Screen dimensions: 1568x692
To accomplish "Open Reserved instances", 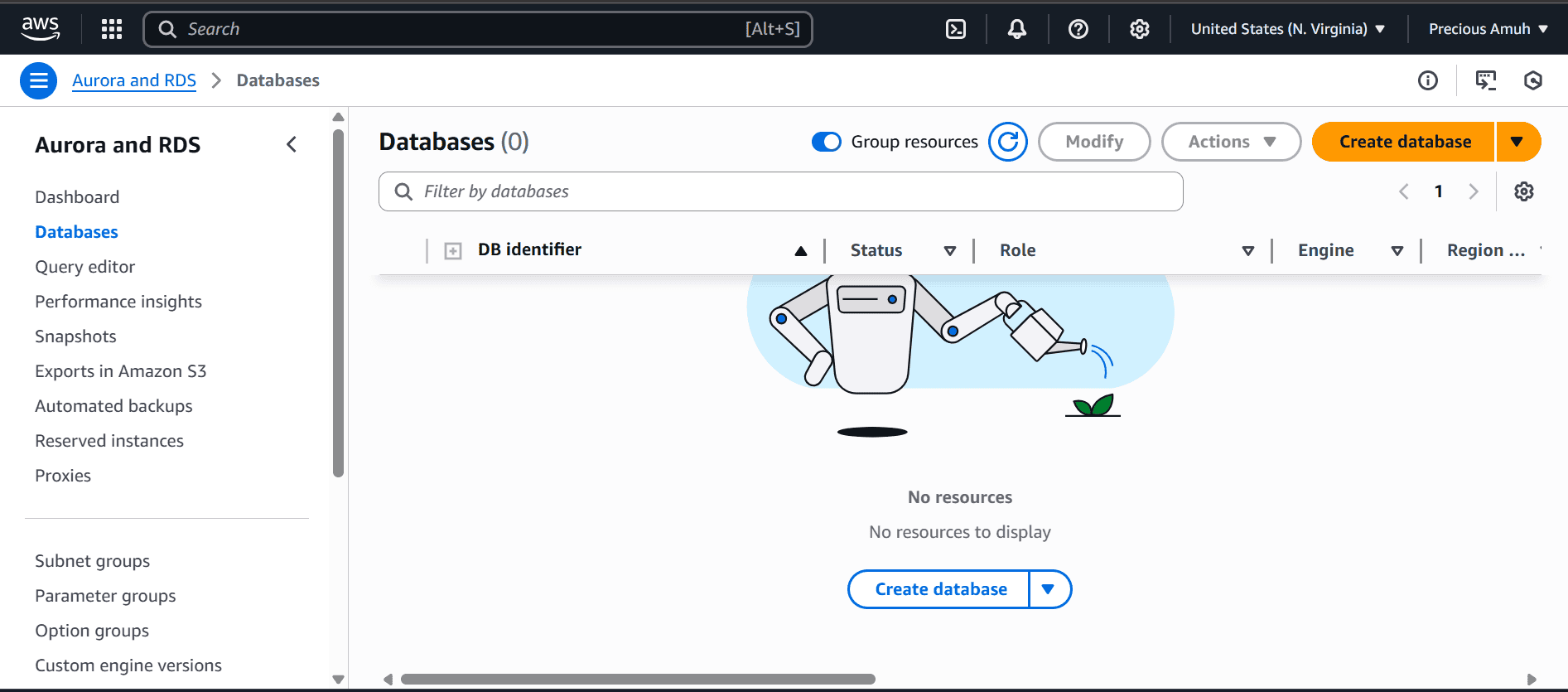I will point(109,441).
